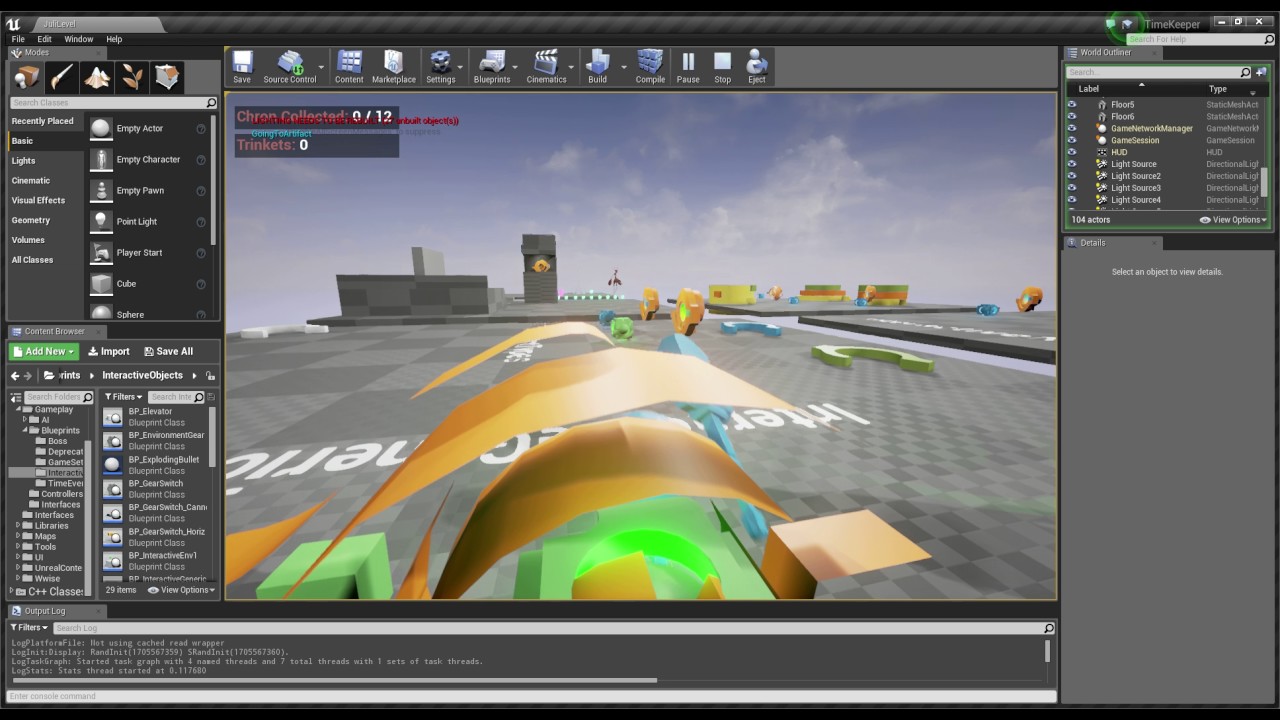Image resolution: width=1280 pixels, height=720 pixels.
Task: Click the Settings toolbar icon
Action: click(440, 67)
